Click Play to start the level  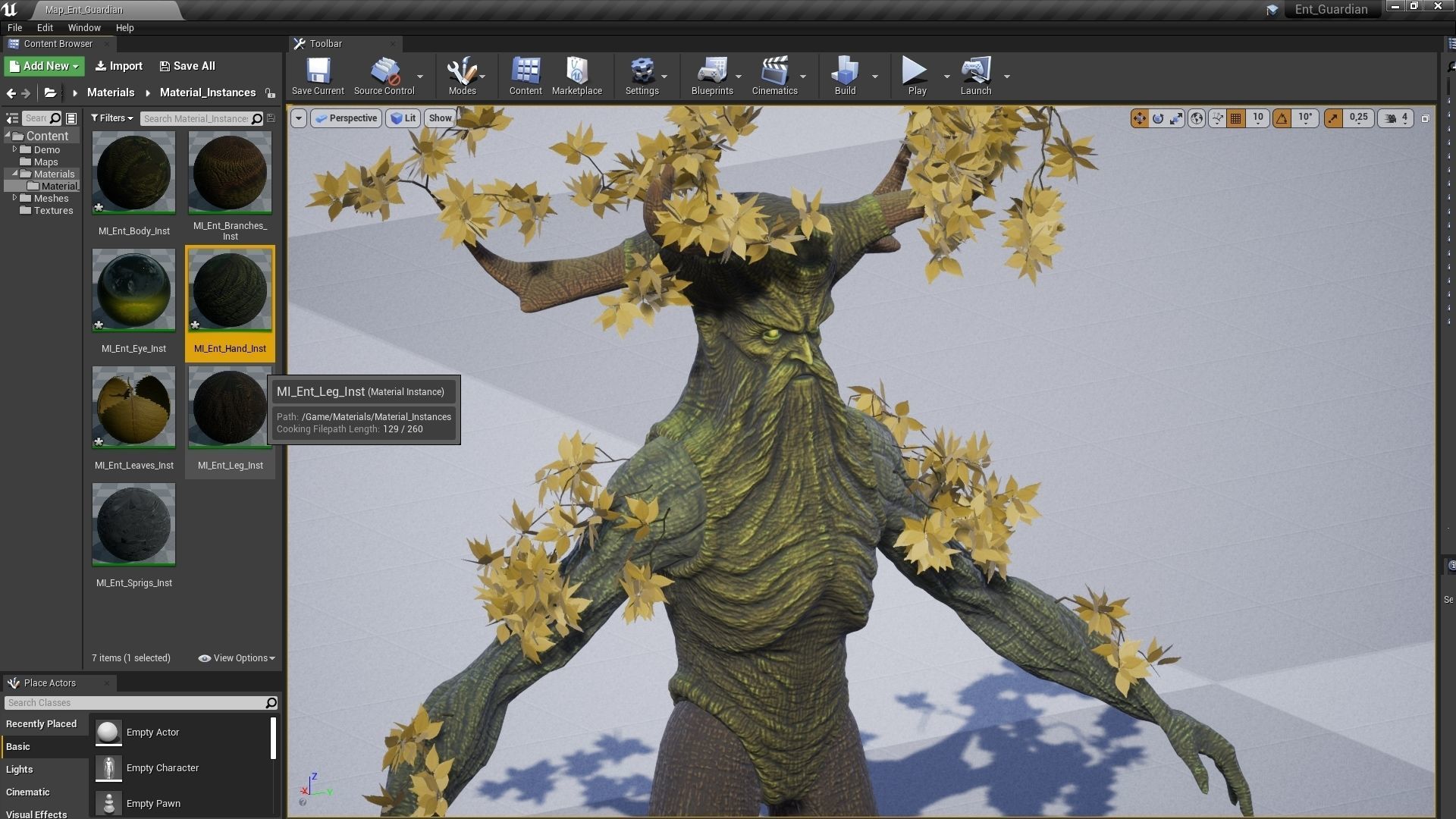click(917, 76)
